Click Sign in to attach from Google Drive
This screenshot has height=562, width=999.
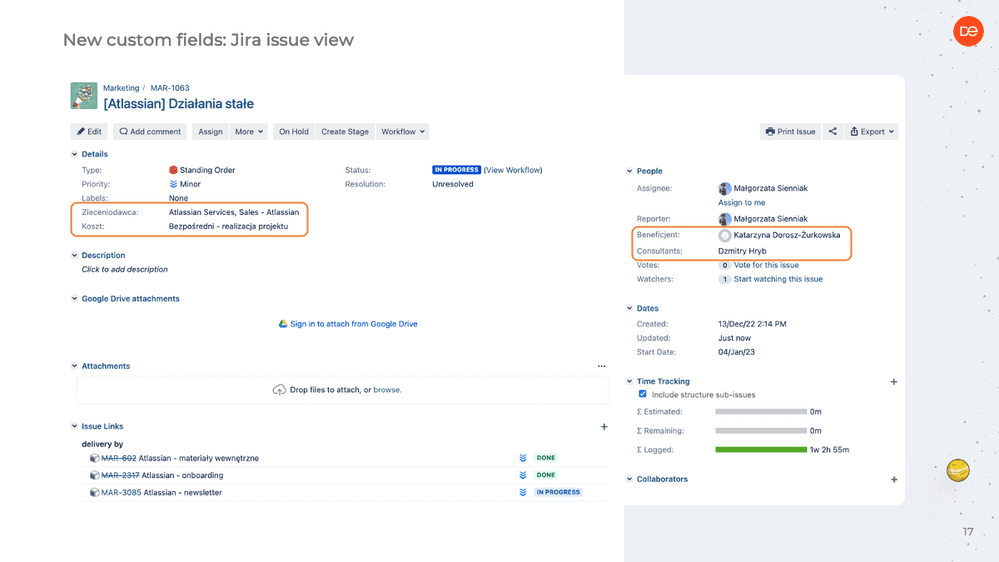click(353, 324)
